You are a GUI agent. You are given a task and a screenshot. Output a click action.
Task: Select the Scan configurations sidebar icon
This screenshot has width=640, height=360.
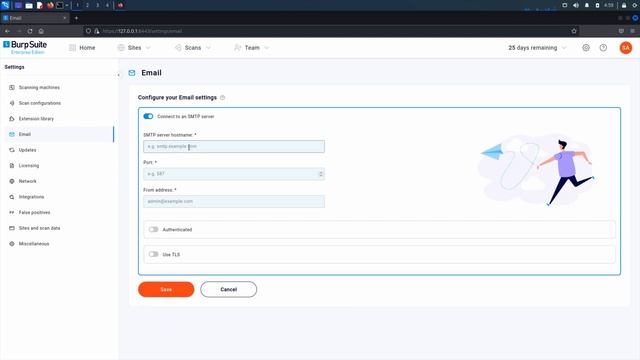point(11,103)
